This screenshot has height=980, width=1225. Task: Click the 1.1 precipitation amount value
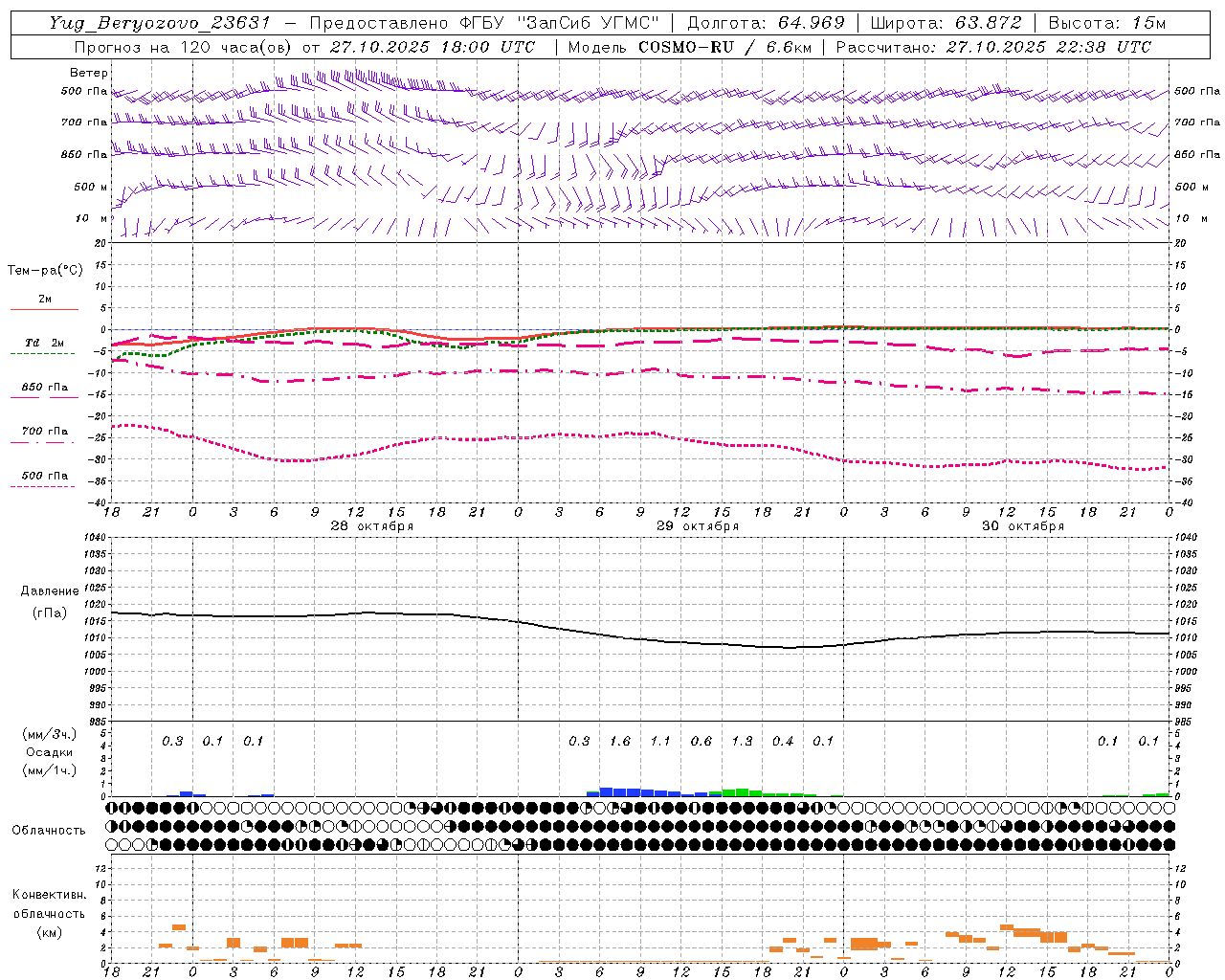tap(660, 742)
